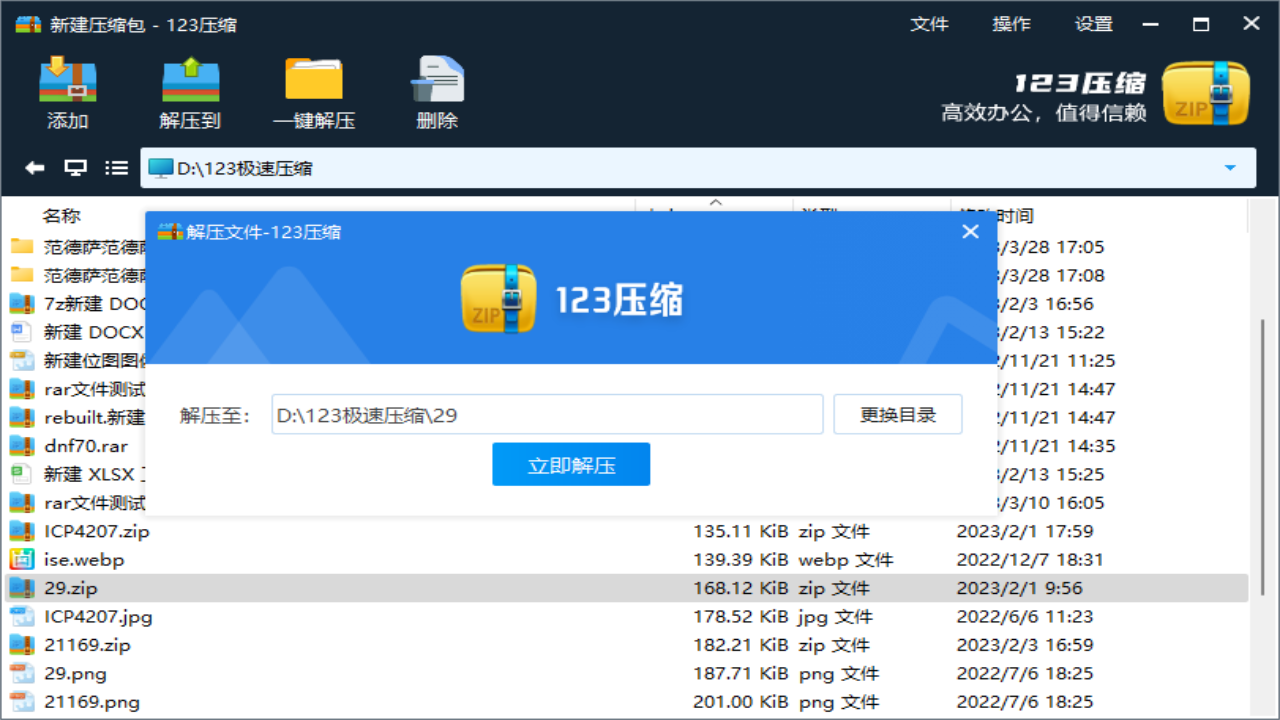Click the 更换目录 button
The image size is (1280, 720).
pyautogui.click(x=898, y=414)
